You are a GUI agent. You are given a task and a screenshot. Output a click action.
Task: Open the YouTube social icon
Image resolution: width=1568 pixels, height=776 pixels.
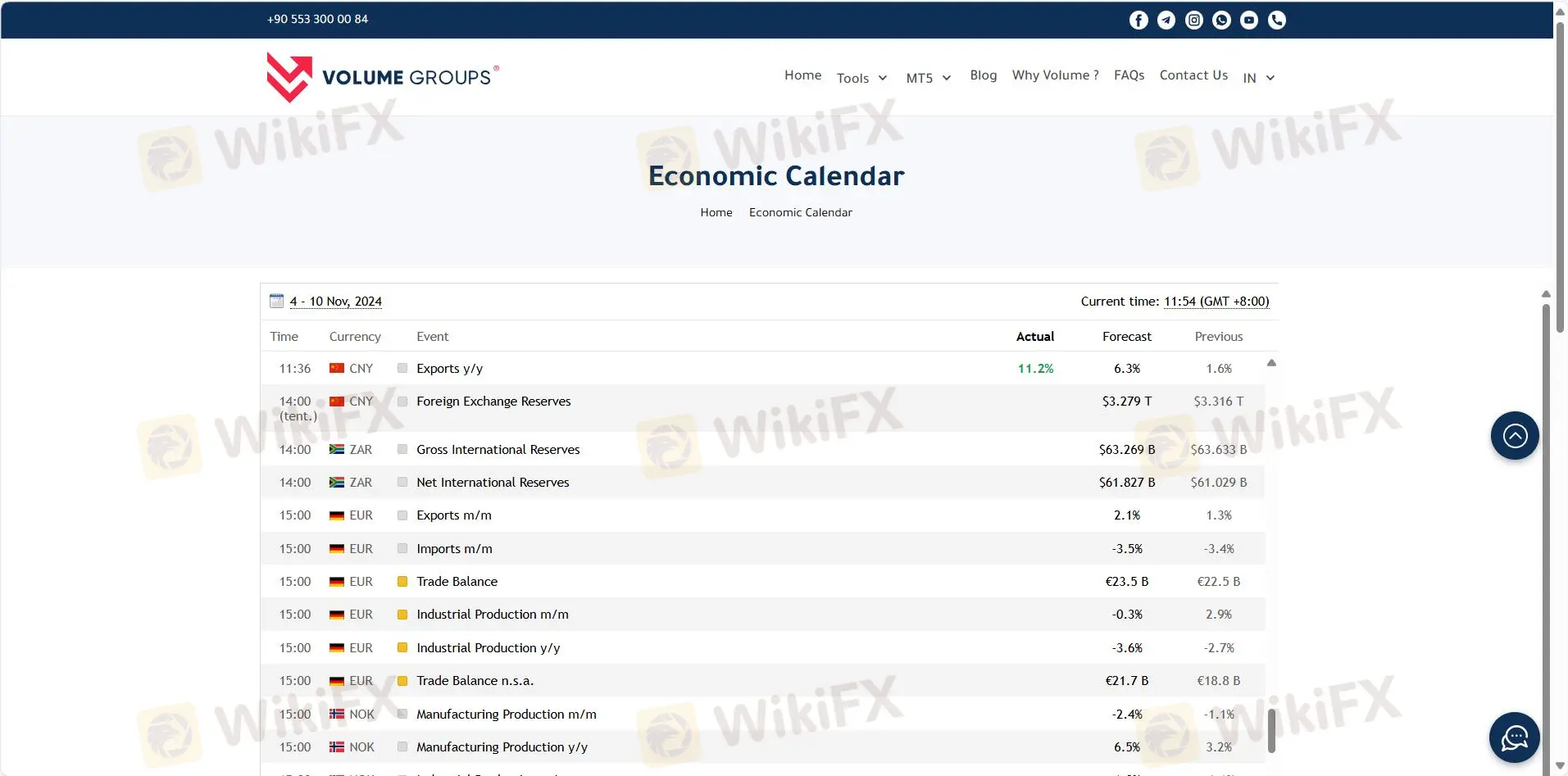click(1249, 20)
